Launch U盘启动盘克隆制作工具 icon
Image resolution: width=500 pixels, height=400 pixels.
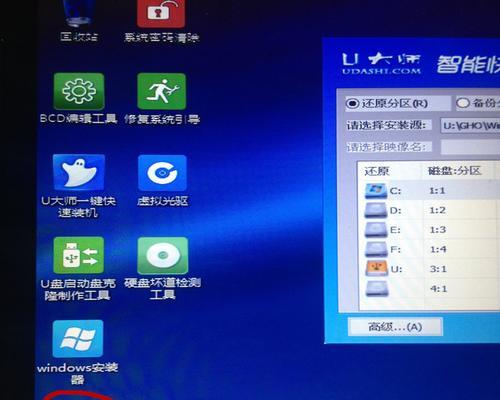coord(79,255)
